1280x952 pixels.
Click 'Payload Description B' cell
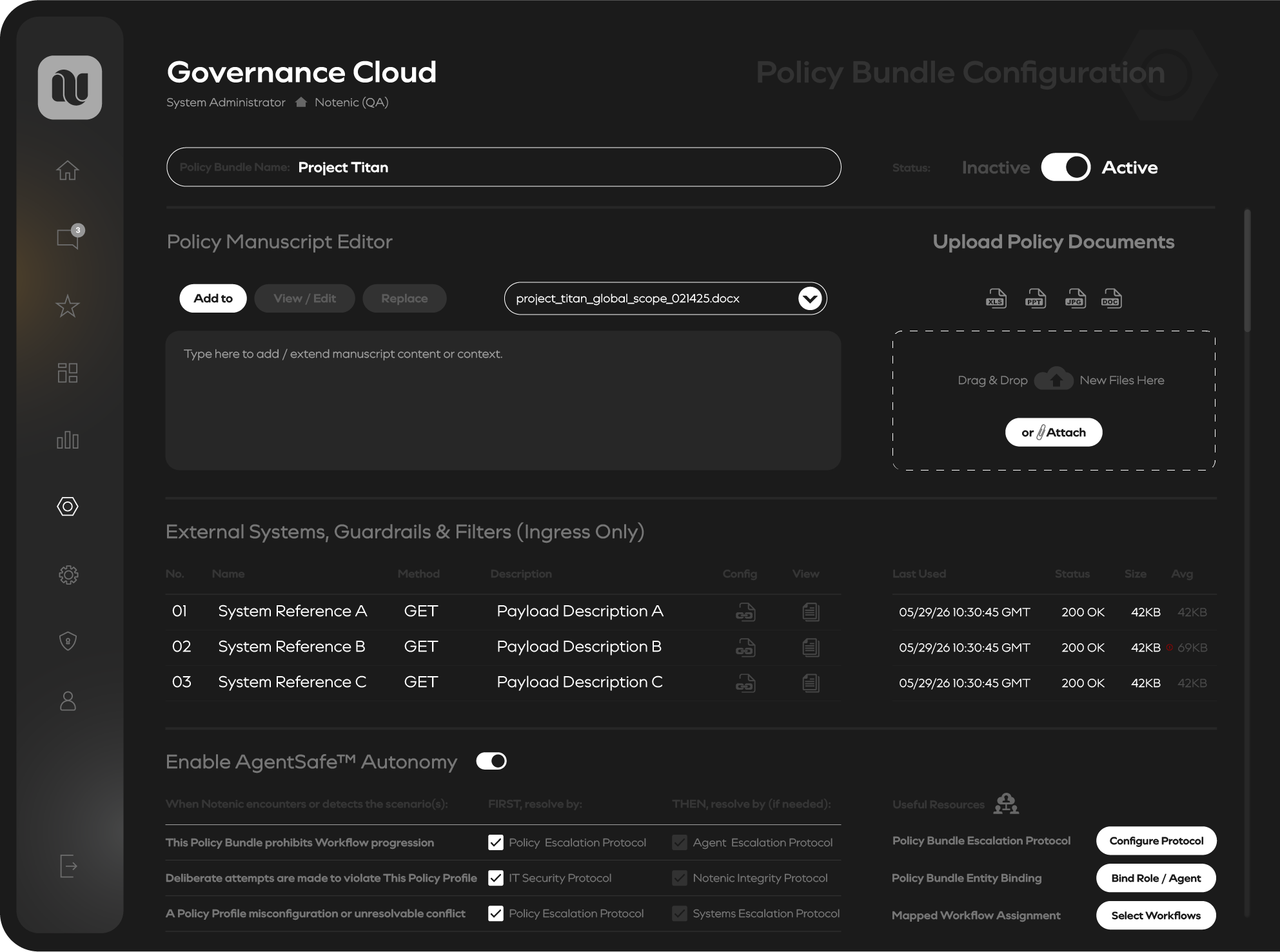[579, 646]
